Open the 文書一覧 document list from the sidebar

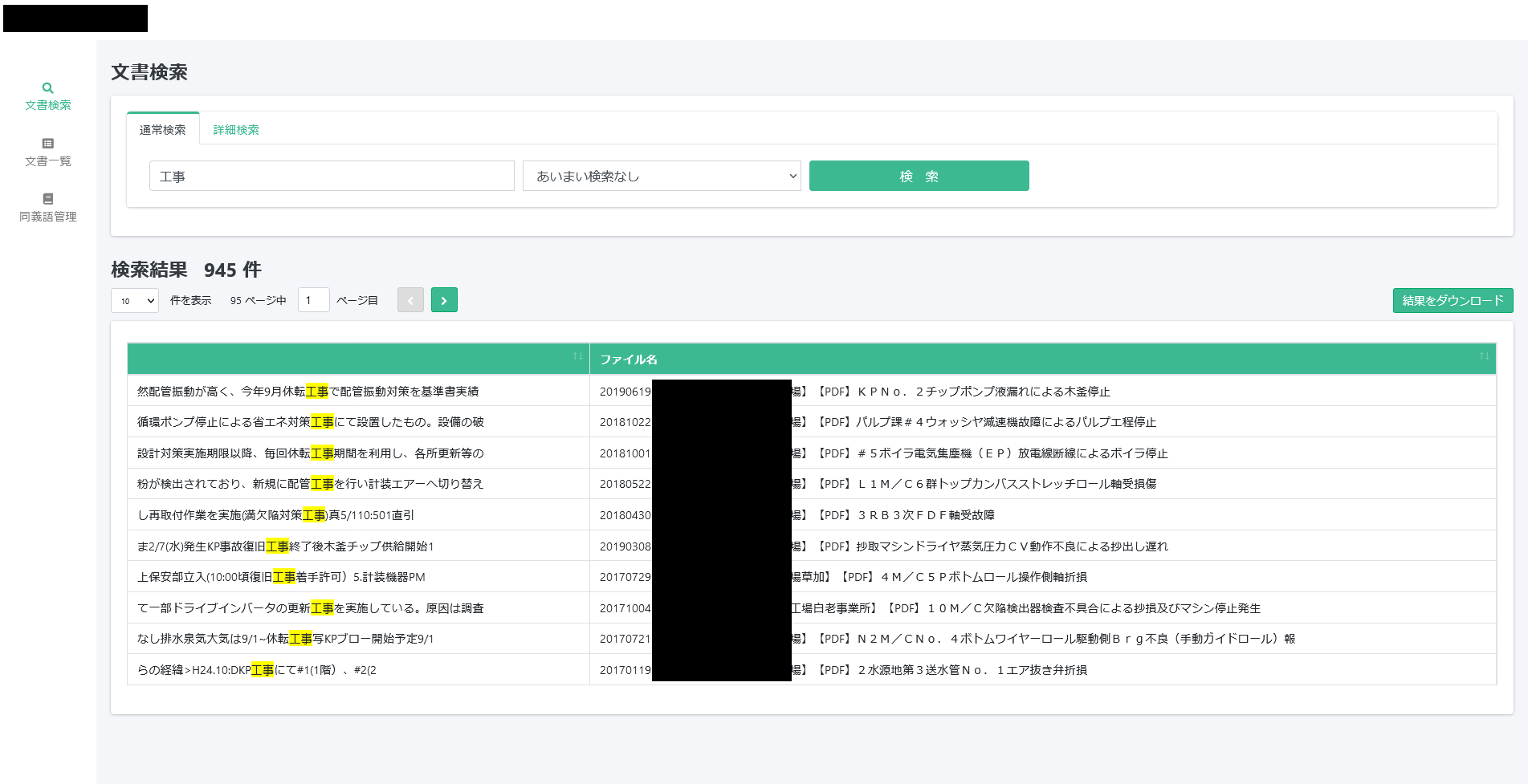(x=47, y=152)
